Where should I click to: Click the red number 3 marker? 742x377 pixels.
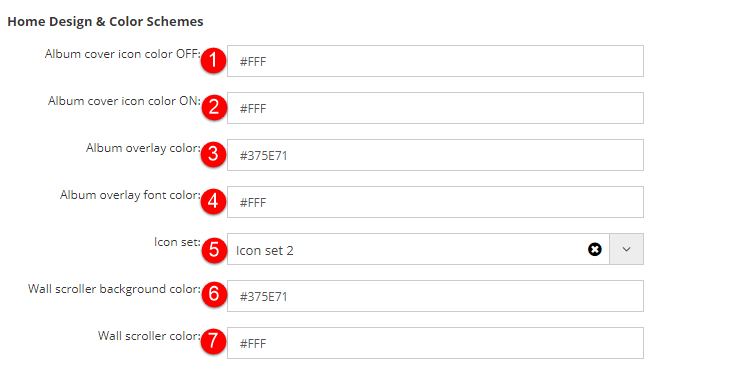point(213,154)
